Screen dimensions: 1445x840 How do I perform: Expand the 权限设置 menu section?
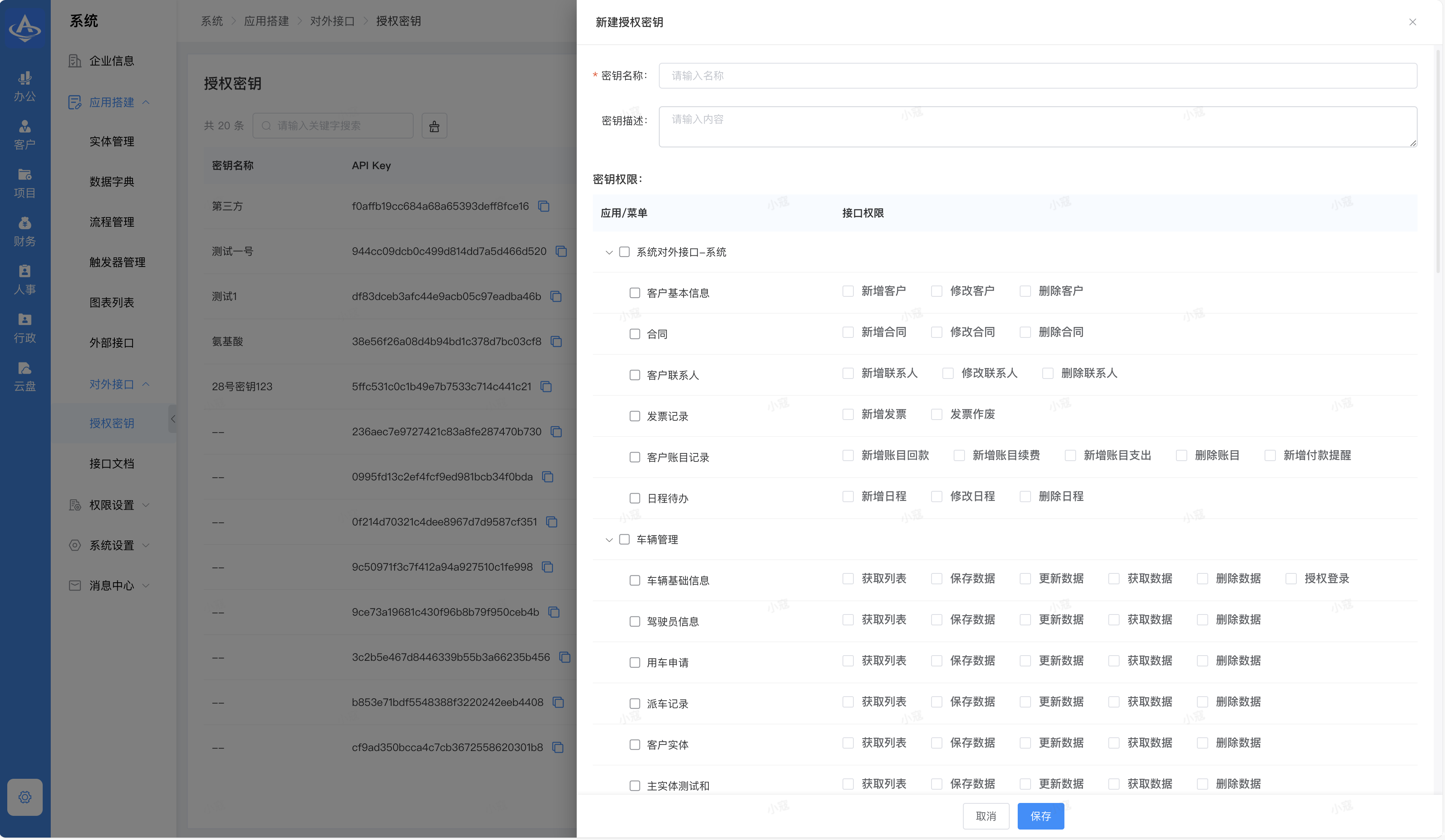point(112,505)
